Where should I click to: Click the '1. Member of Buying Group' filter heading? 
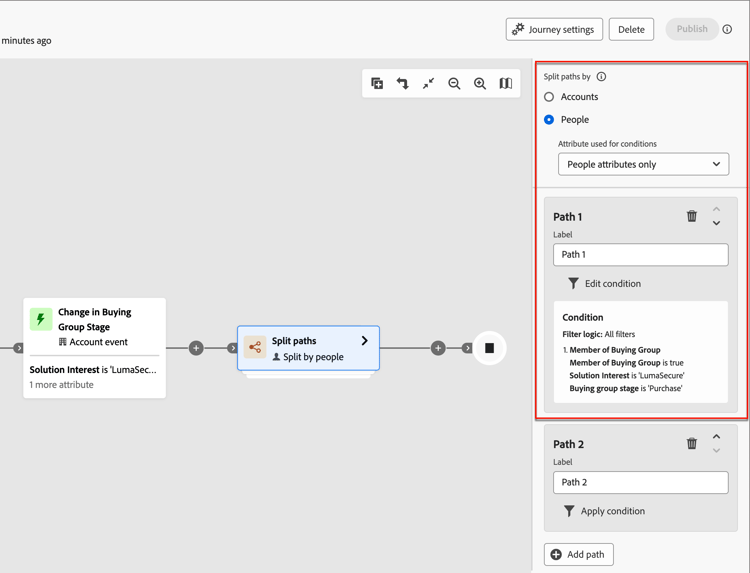612,350
